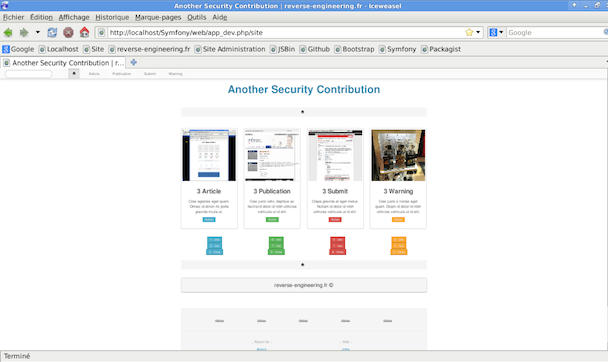Screen dimensions: 608x362
Task: Go to the home page via the house icon
Action: (84, 32)
